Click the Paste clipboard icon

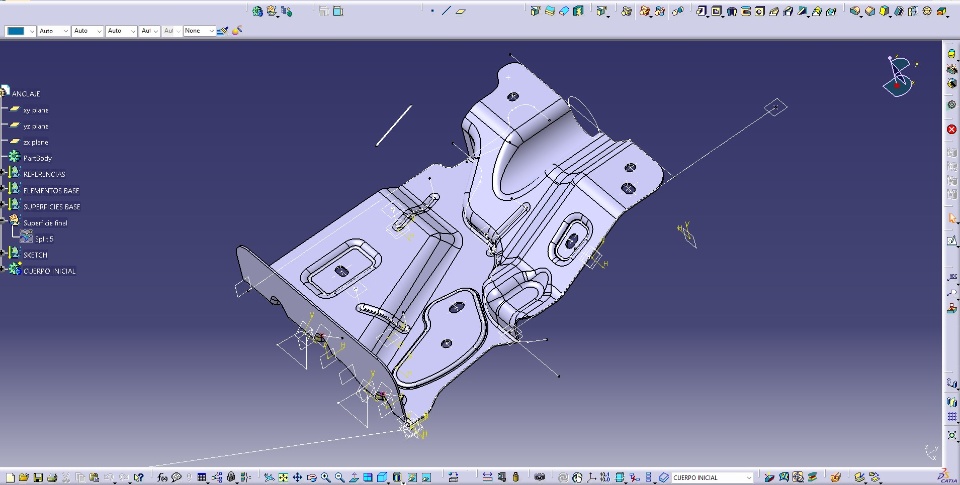coord(94,477)
